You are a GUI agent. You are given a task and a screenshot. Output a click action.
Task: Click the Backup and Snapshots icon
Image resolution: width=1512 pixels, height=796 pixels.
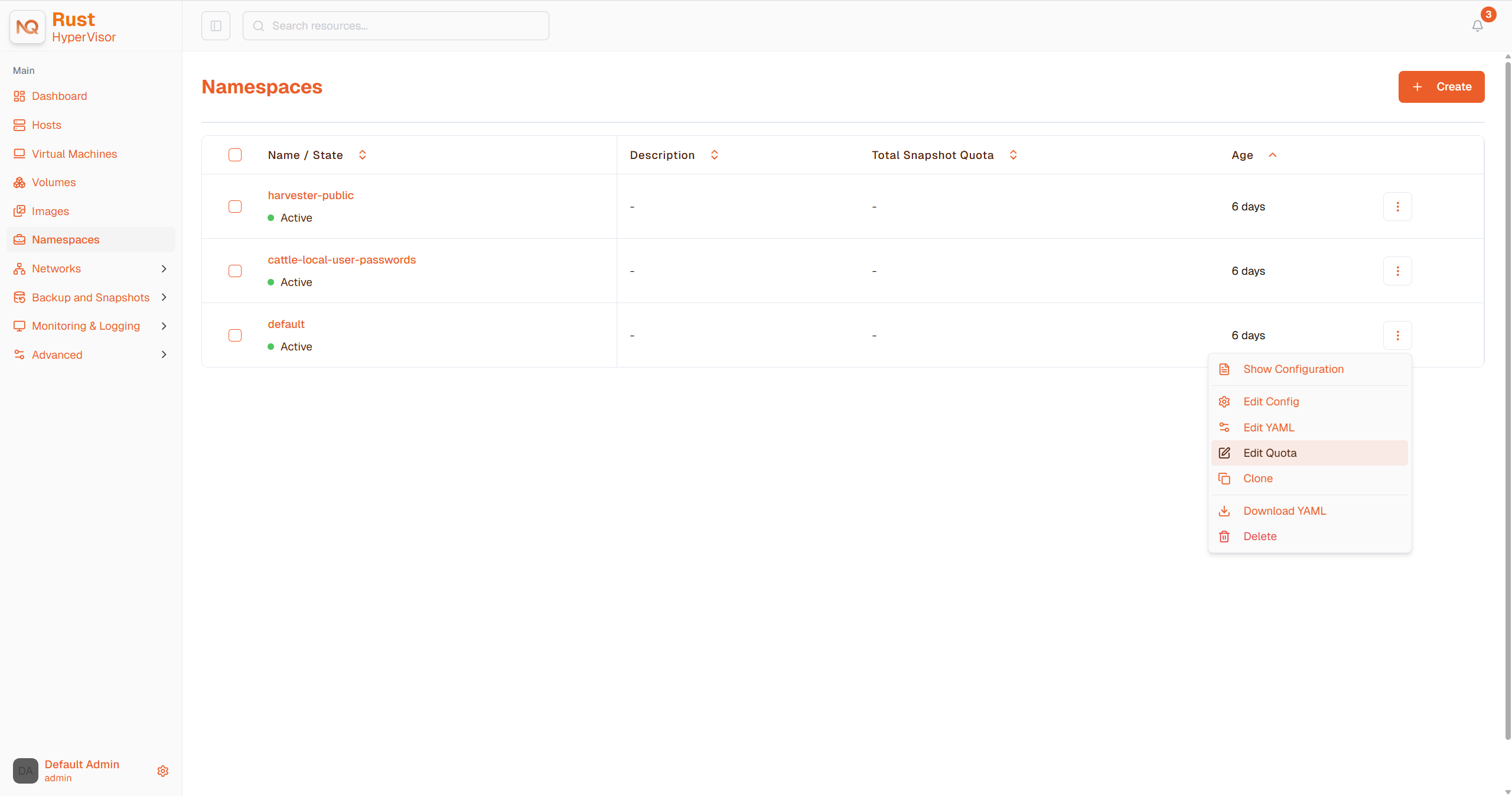click(x=19, y=297)
